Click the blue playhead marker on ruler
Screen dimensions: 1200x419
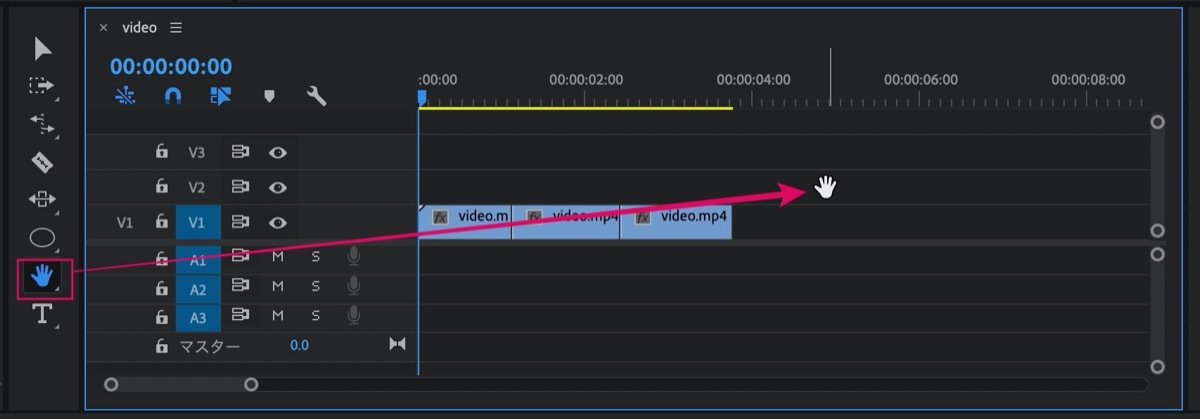(422, 97)
